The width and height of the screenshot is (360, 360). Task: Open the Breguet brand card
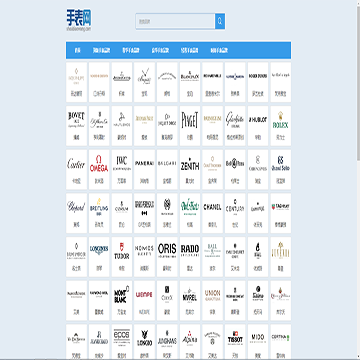[x=144, y=82]
